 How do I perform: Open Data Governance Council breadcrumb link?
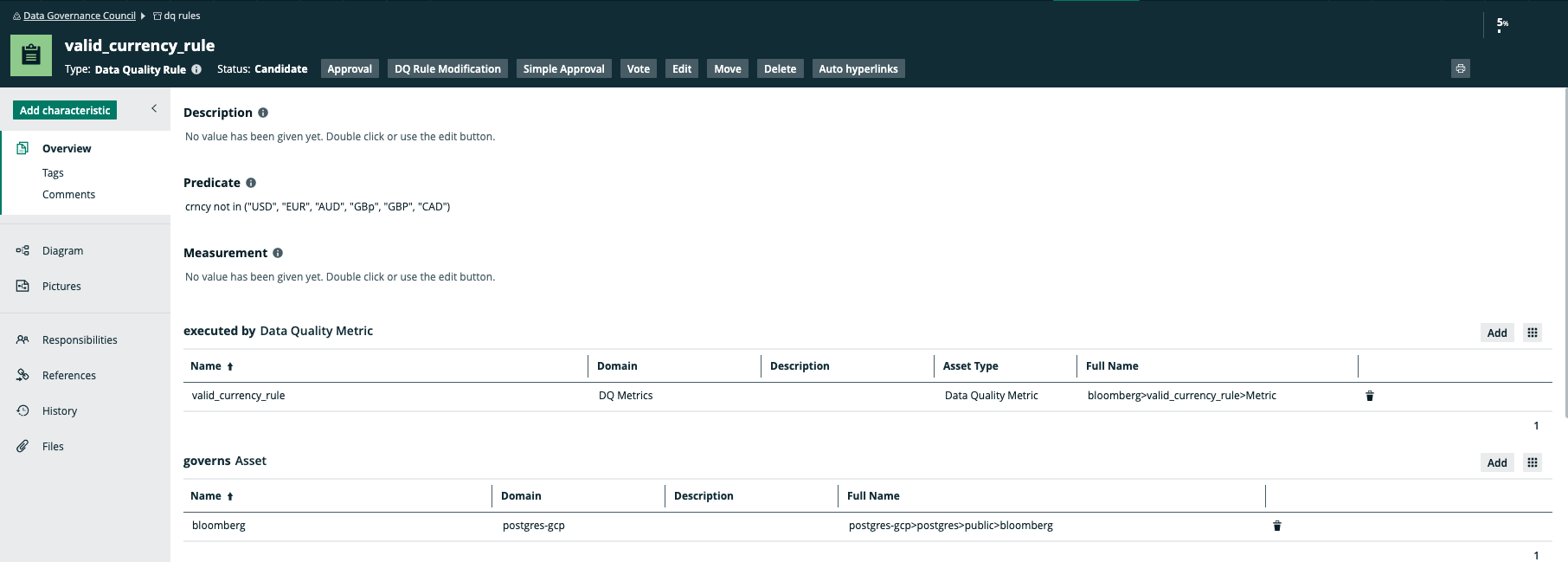tap(80, 16)
